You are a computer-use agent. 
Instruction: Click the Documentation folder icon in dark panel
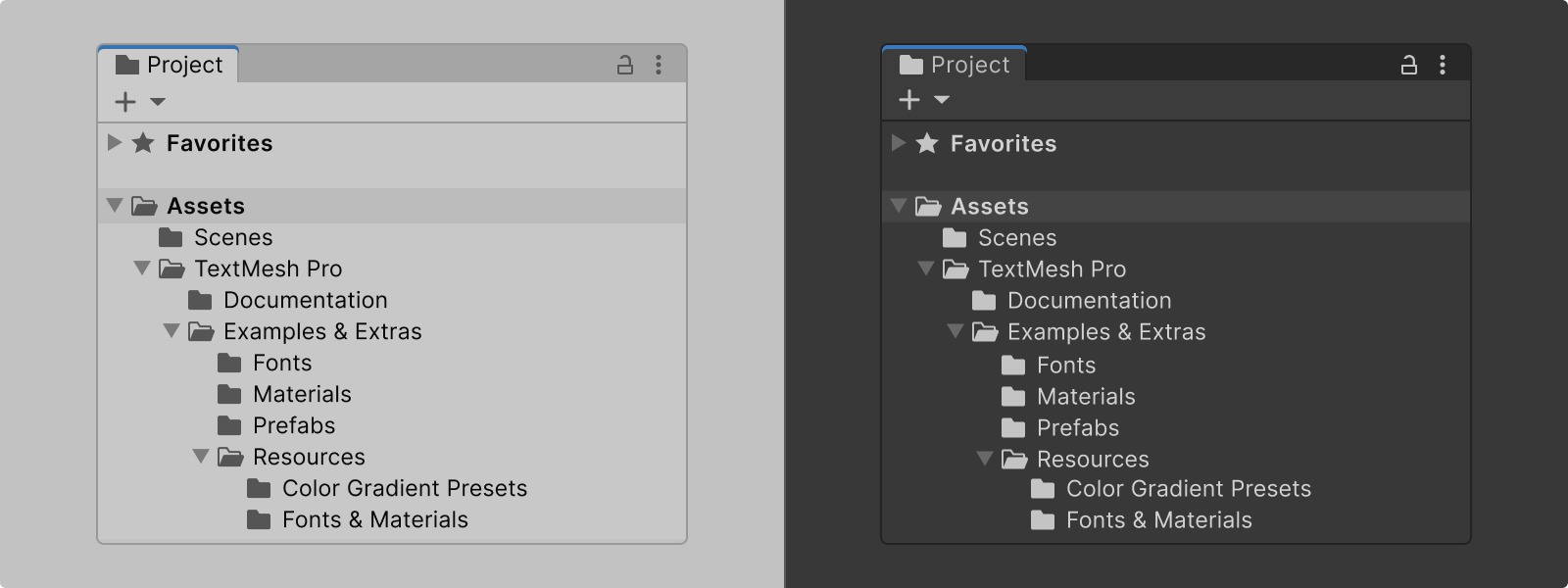[x=984, y=301]
